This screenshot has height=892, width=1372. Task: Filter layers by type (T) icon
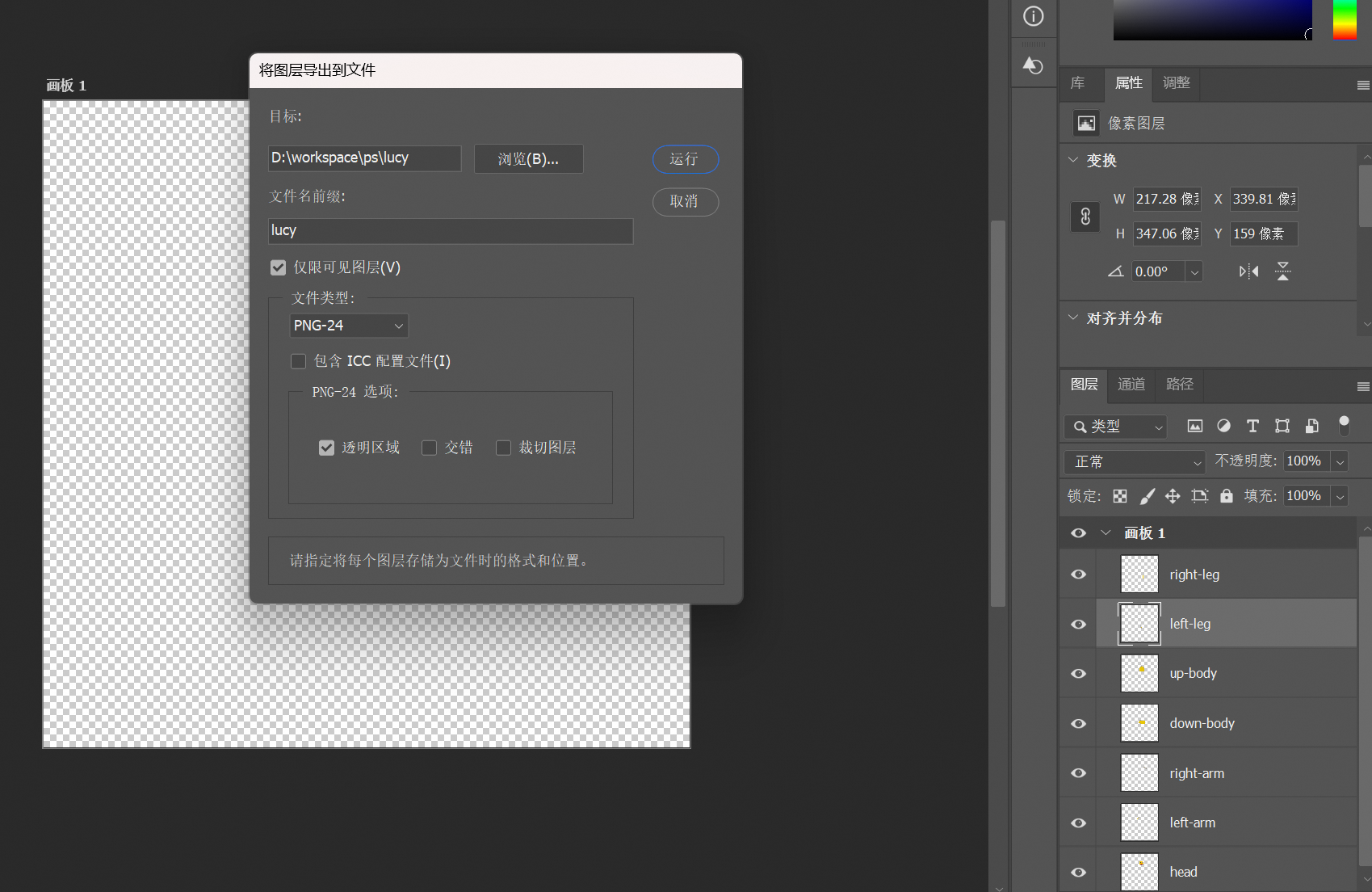click(1252, 426)
